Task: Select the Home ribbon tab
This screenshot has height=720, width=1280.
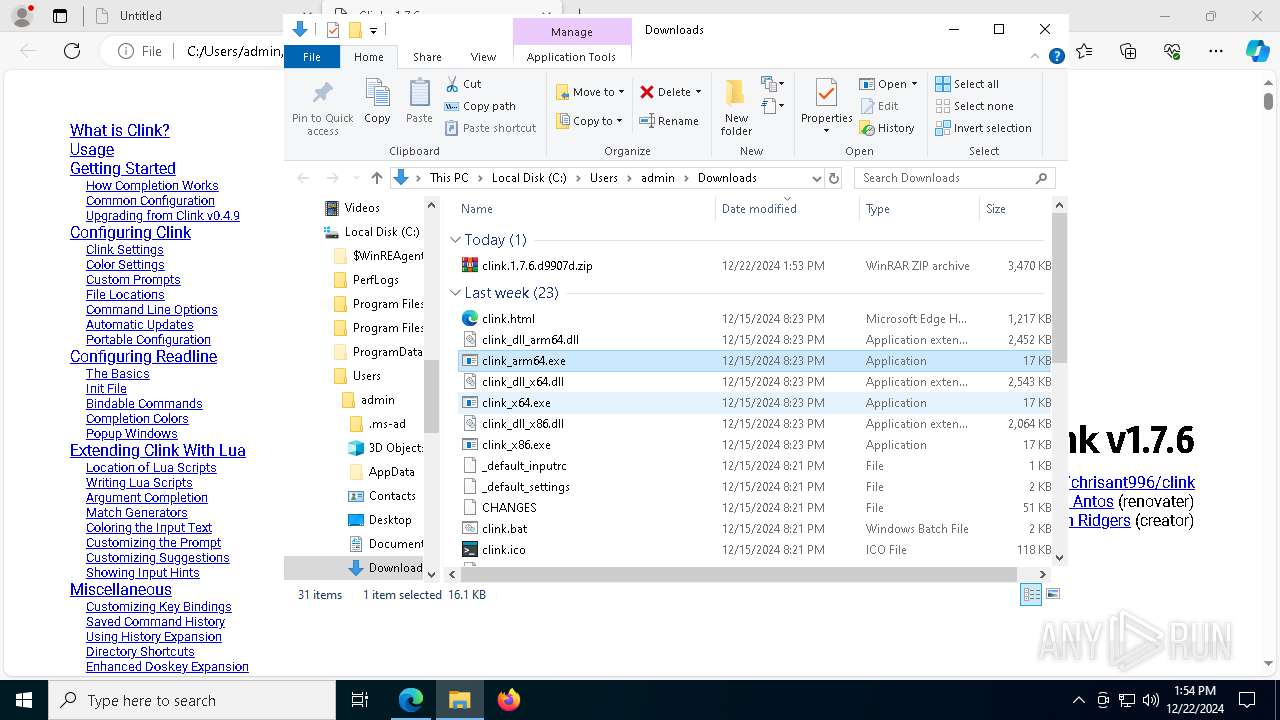Action: click(x=368, y=57)
